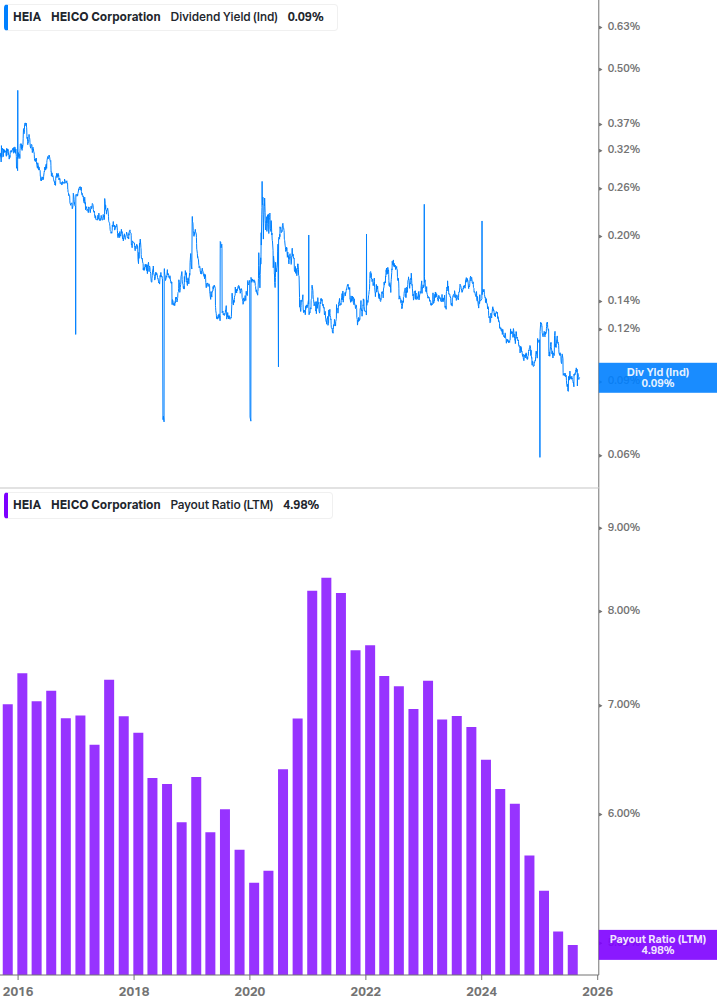Viewport: 717px width, 1005px height.
Task: Click the 0.37% tick on dividend yield axis
Action: [x=623, y=123]
